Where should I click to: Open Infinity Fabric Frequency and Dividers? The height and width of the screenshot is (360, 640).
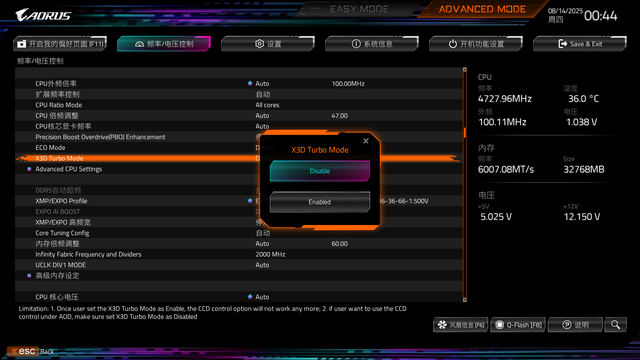click(238, 254)
